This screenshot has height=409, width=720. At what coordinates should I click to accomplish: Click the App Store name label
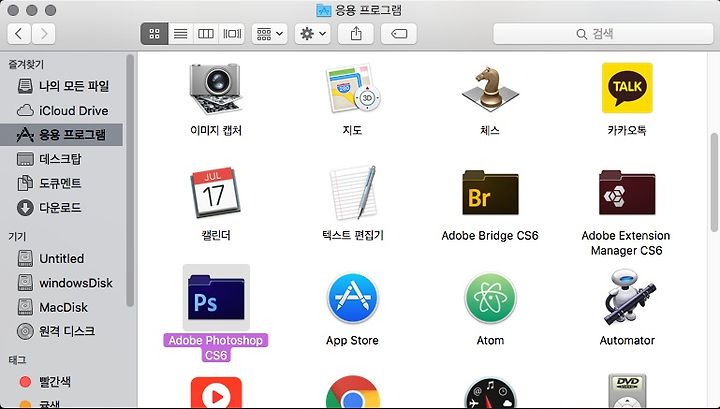point(353,341)
